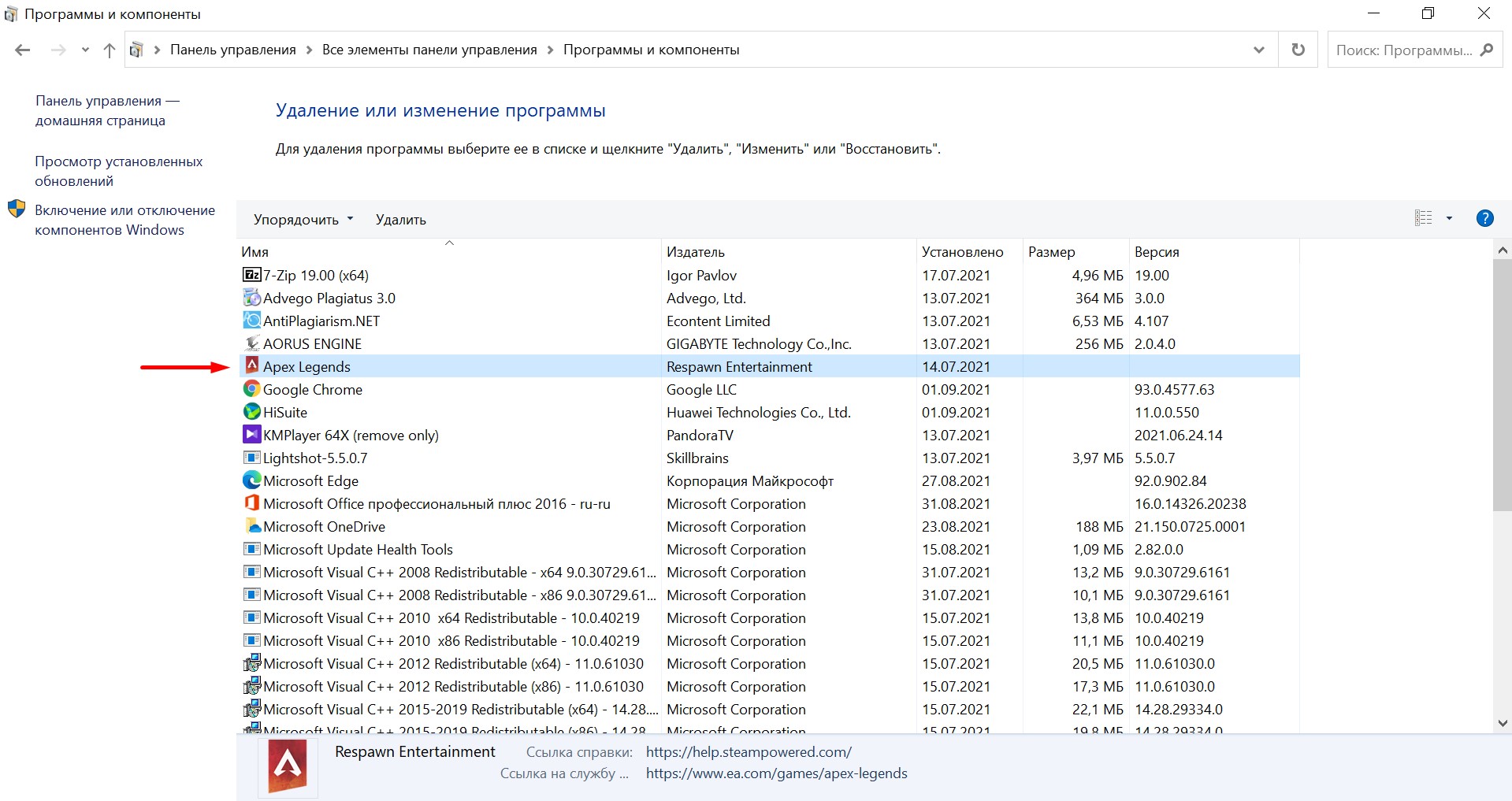Sort by the Имя column header
The width and height of the screenshot is (1512, 801).
click(449, 252)
